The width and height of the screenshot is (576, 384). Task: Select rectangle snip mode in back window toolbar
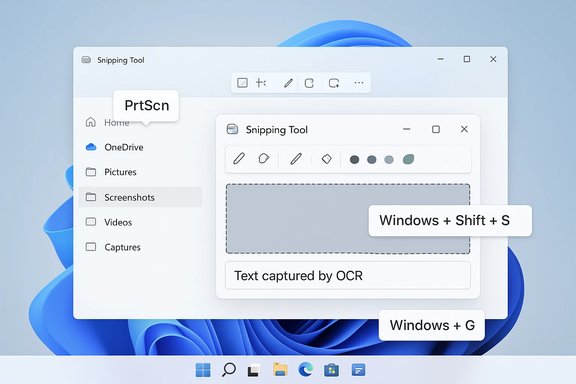pos(242,83)
